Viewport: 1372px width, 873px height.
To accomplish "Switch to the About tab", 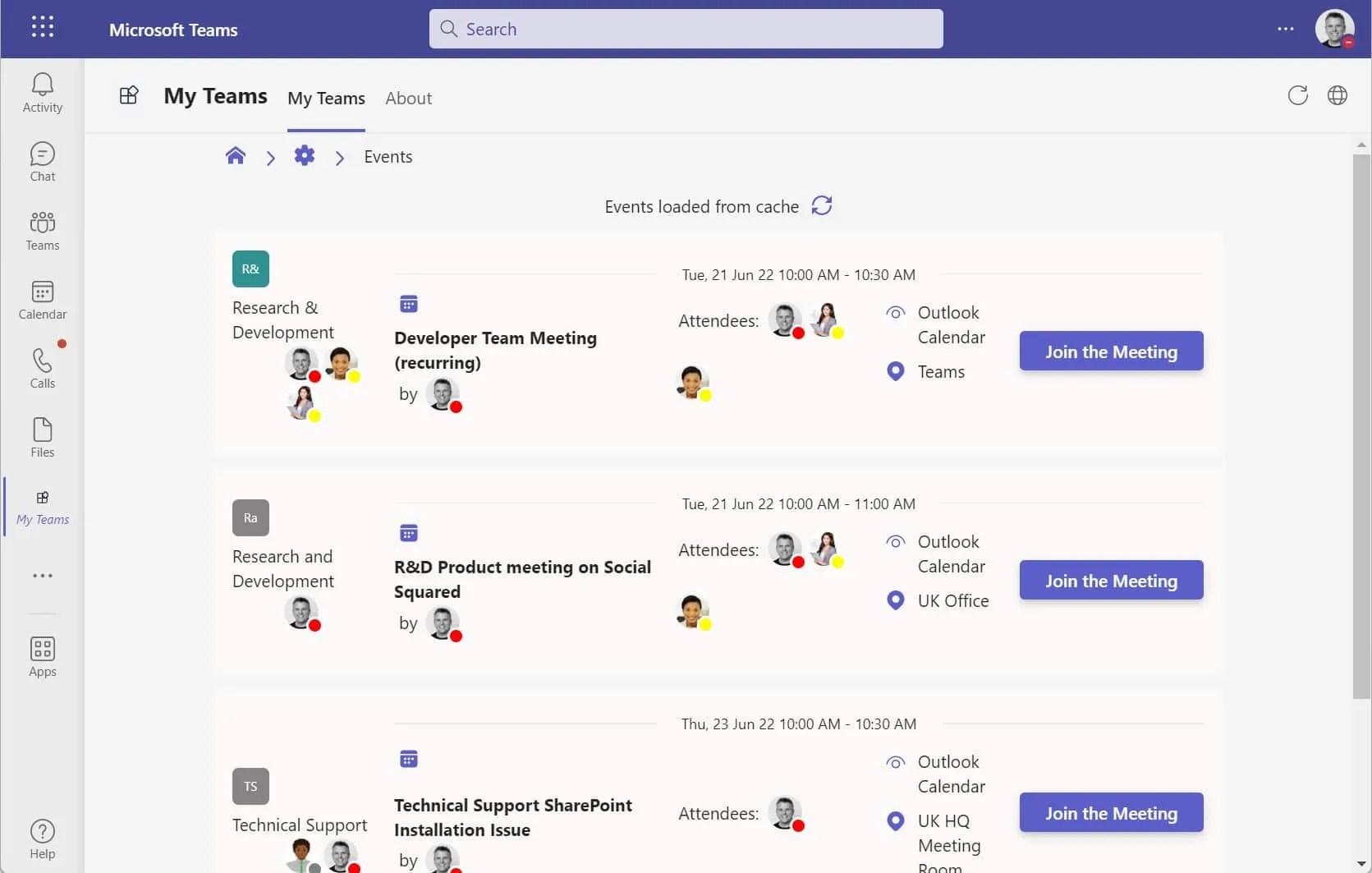I will 408,98.
